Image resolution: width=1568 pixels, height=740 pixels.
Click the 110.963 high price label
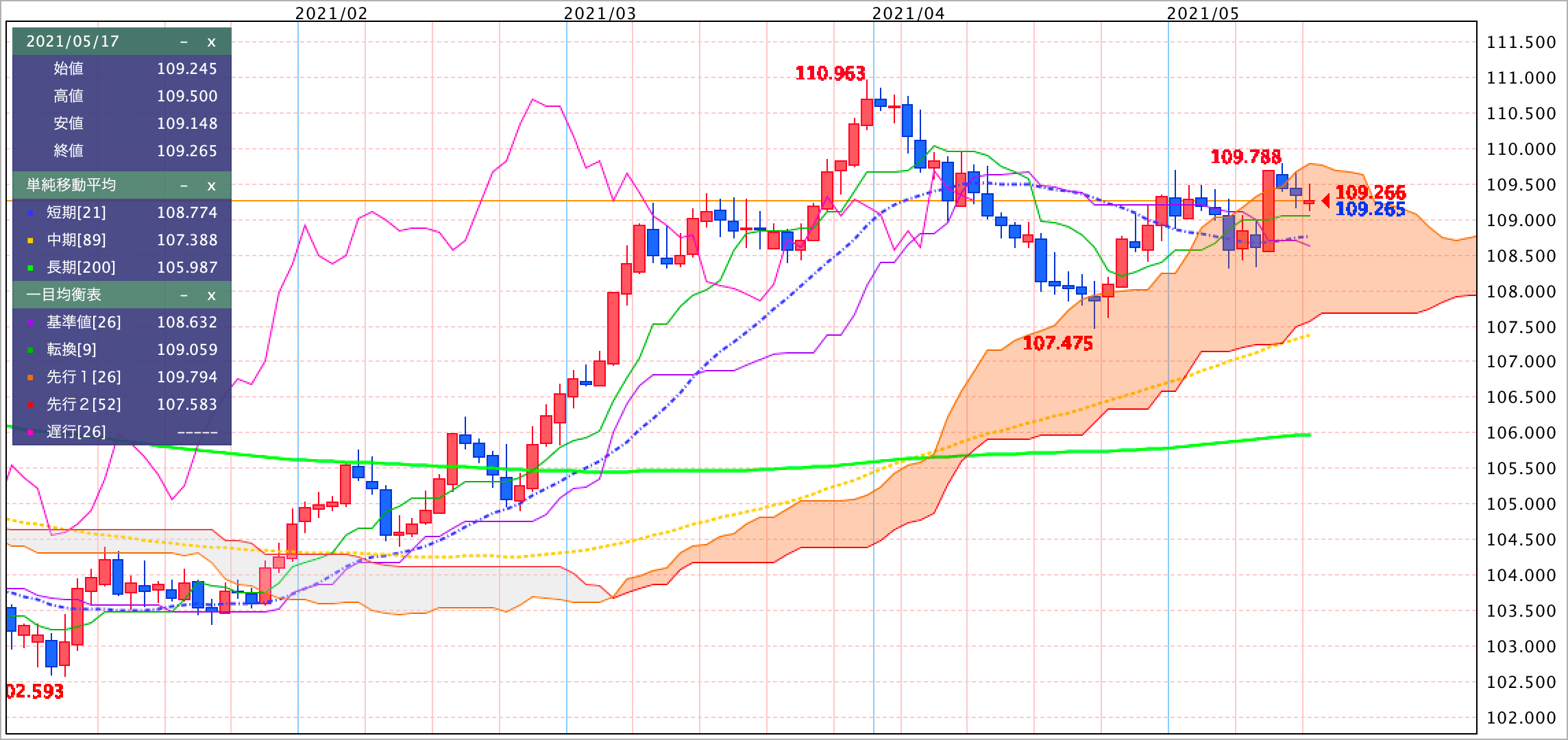831,73
